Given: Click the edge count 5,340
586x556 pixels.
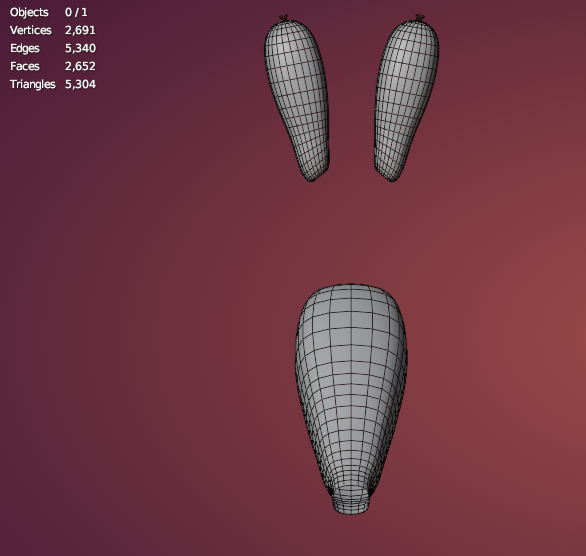Looking at the screenshot, I should click(x=80, y=48).
